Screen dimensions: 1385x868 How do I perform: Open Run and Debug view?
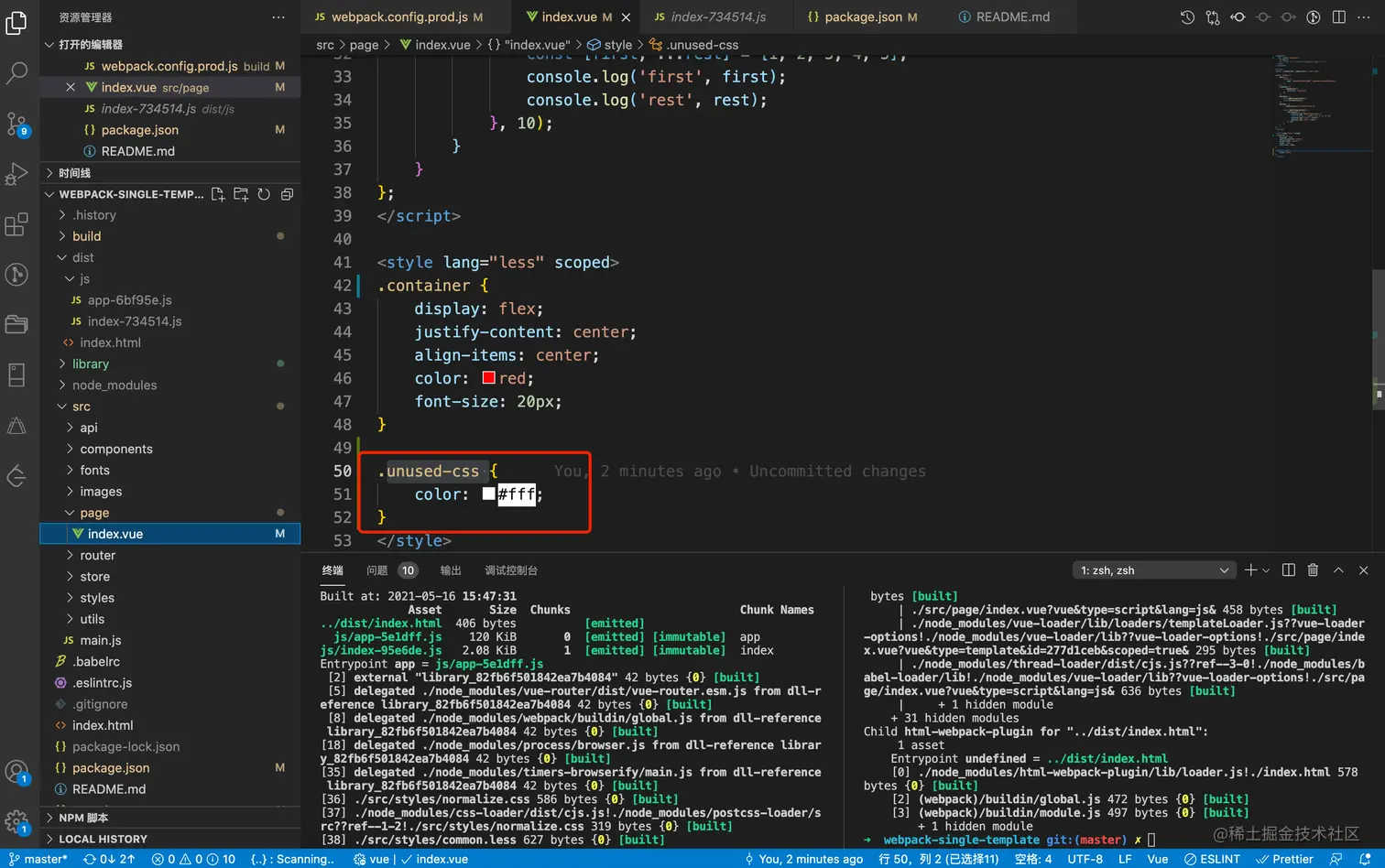click(x=16, y=174)
